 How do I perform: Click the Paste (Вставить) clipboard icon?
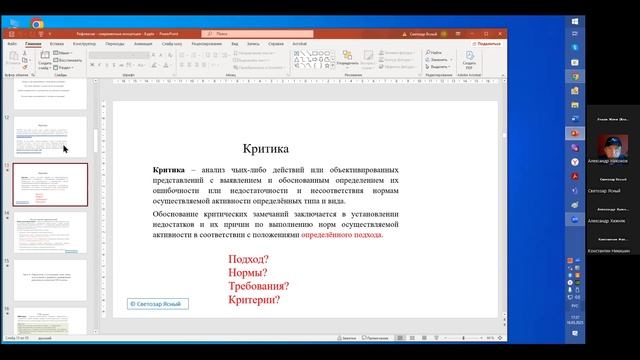(13, 56)
